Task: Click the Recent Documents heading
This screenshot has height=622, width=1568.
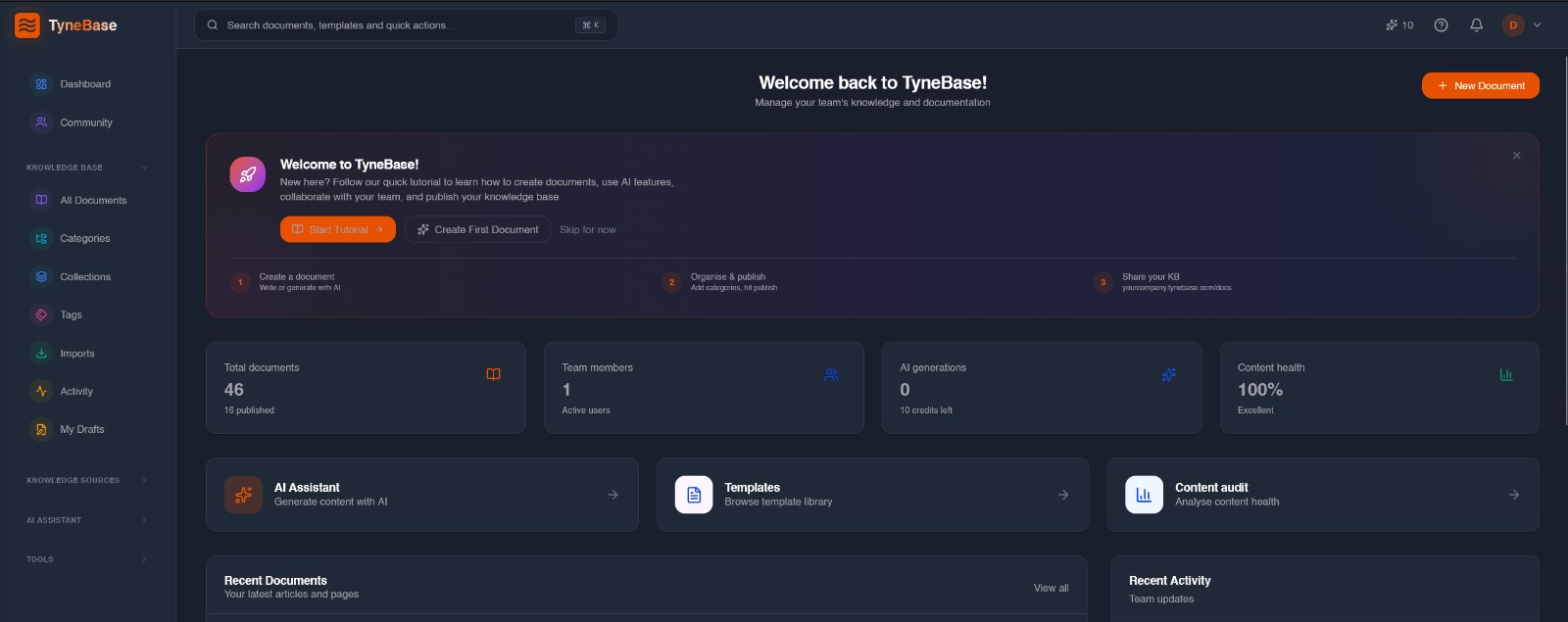Action: [275, 581]
